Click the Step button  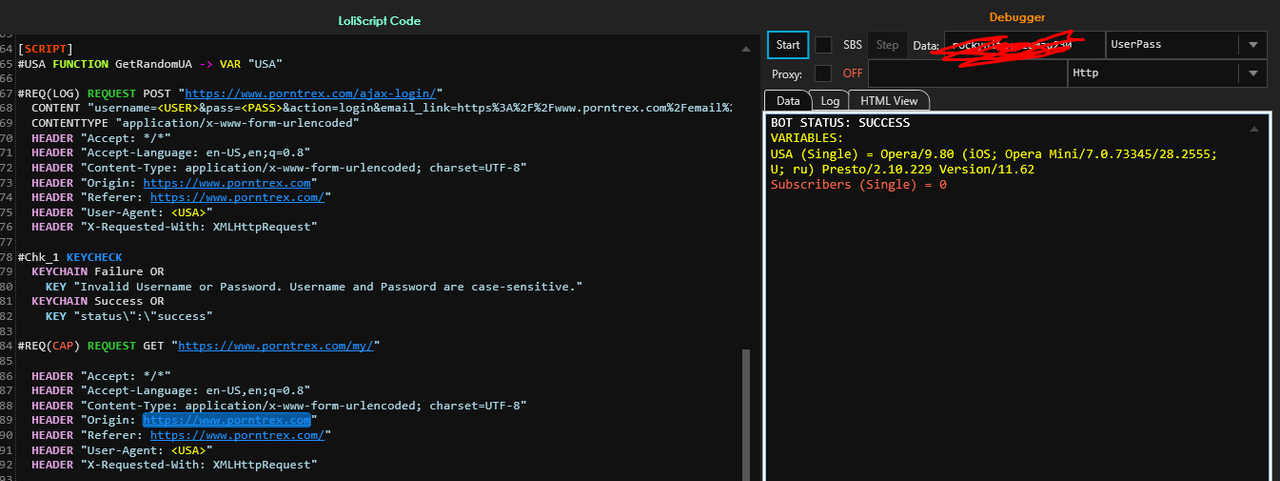click(887, 45)
